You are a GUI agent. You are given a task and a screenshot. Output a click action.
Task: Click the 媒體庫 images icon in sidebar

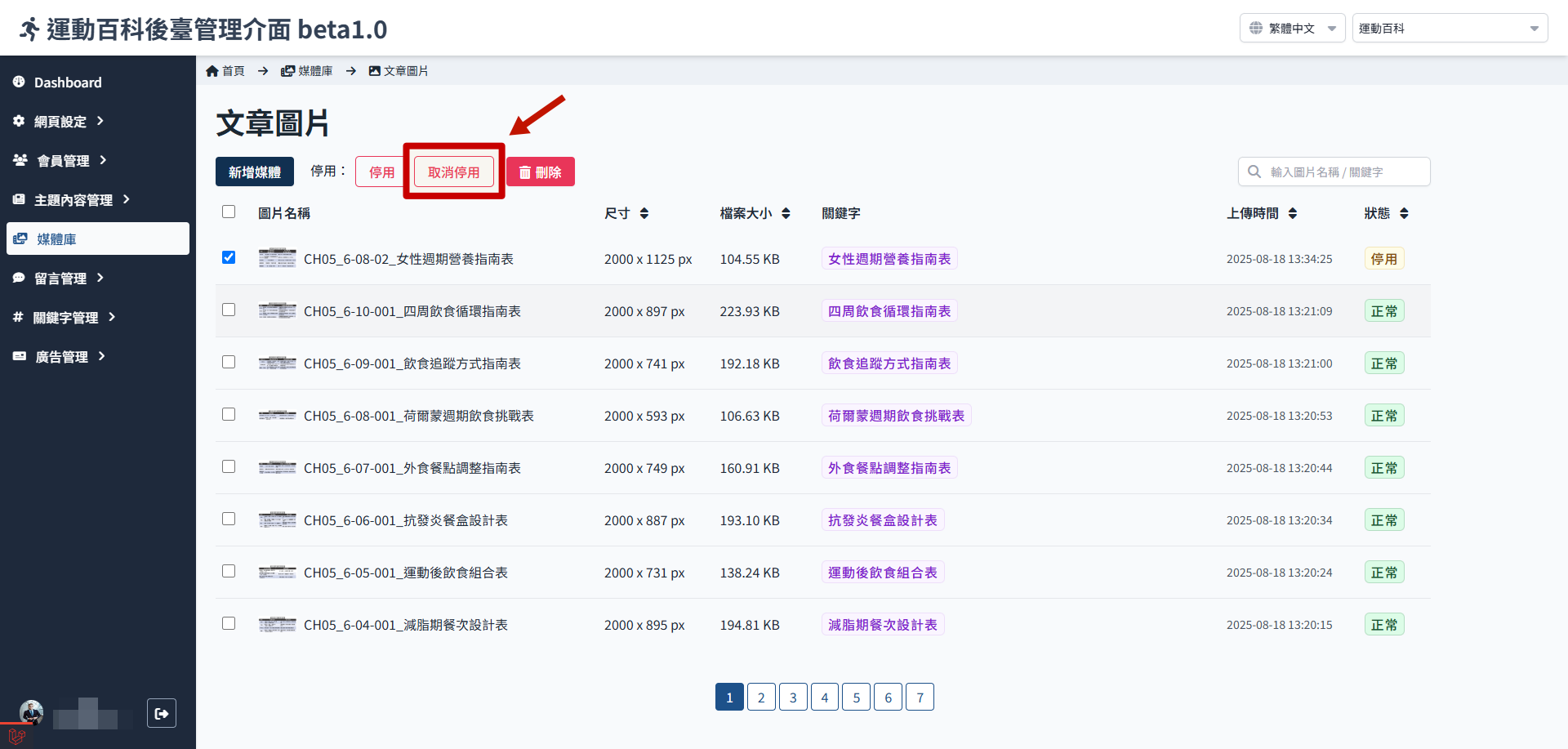[20, 239]
